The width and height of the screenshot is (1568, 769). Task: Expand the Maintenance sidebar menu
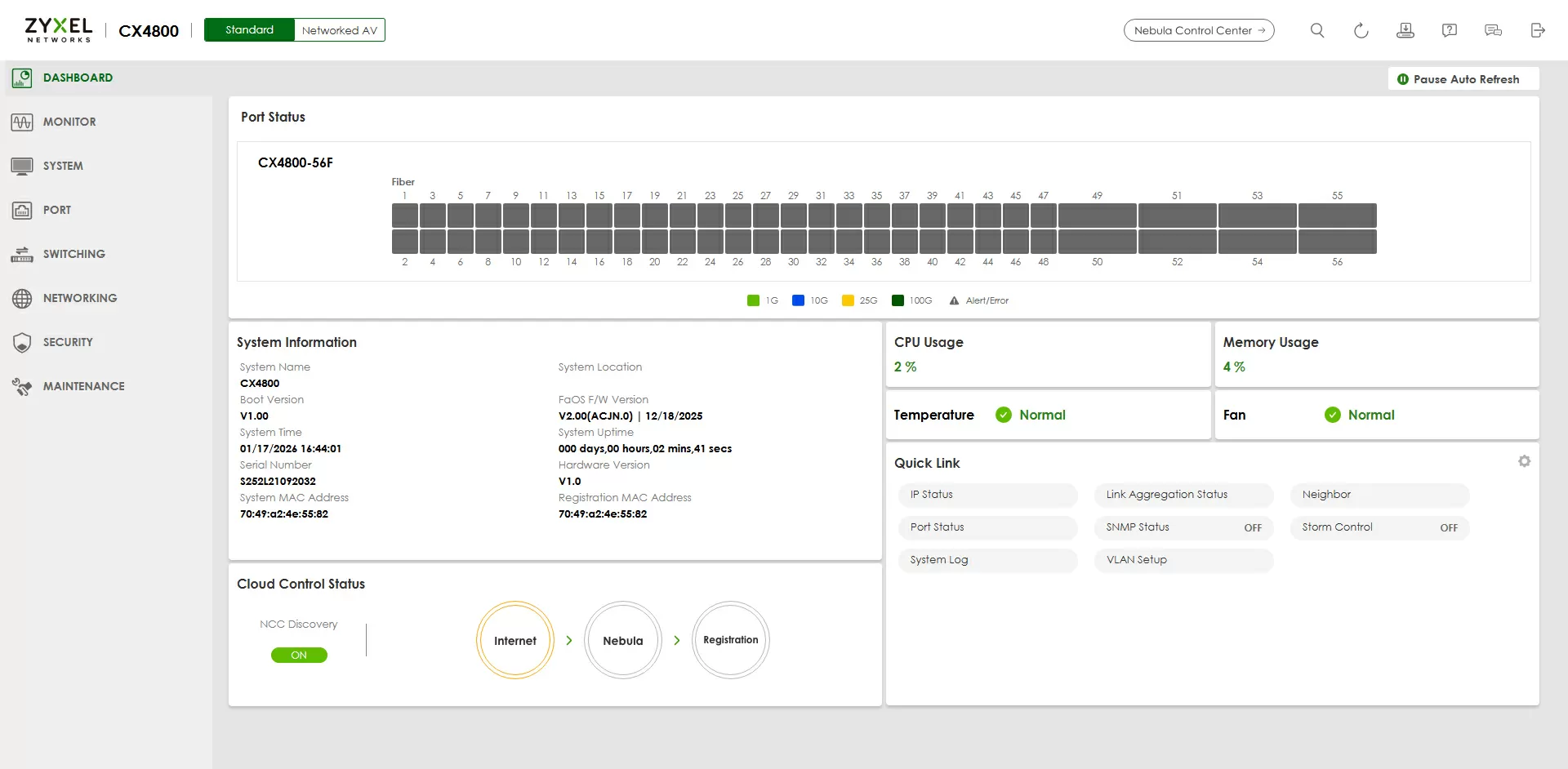coord(83,386)
